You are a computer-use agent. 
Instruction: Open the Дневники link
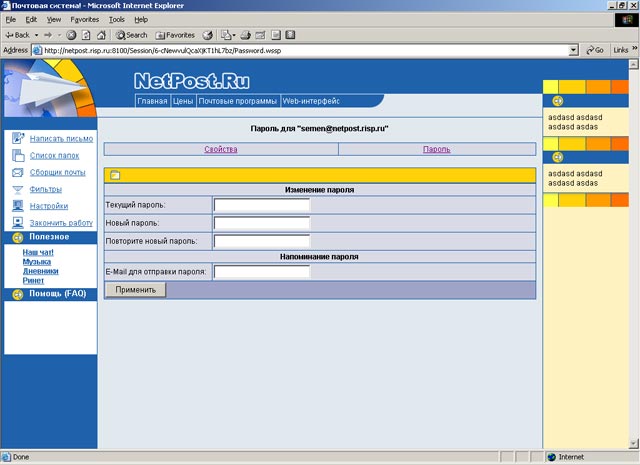coord(40,271)
